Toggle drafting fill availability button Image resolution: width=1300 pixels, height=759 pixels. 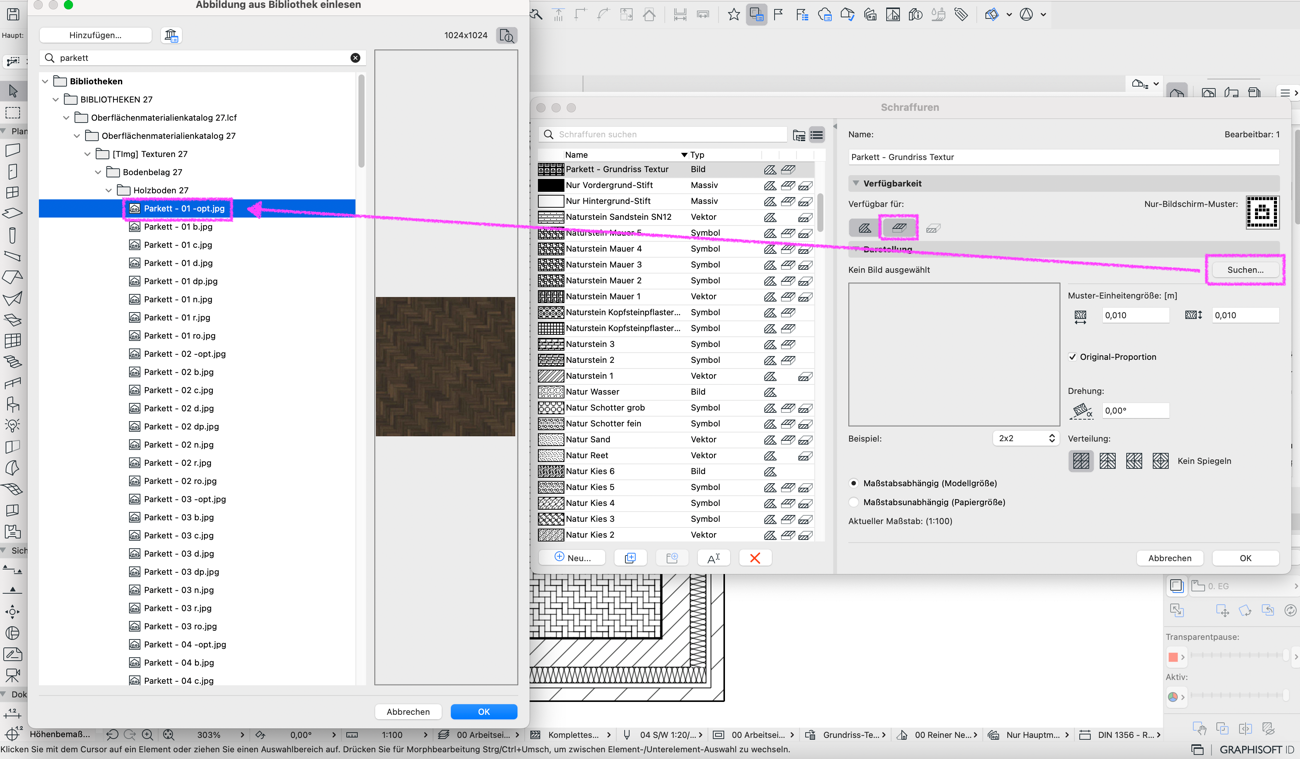pyautogui.click(x=865, y=229)
